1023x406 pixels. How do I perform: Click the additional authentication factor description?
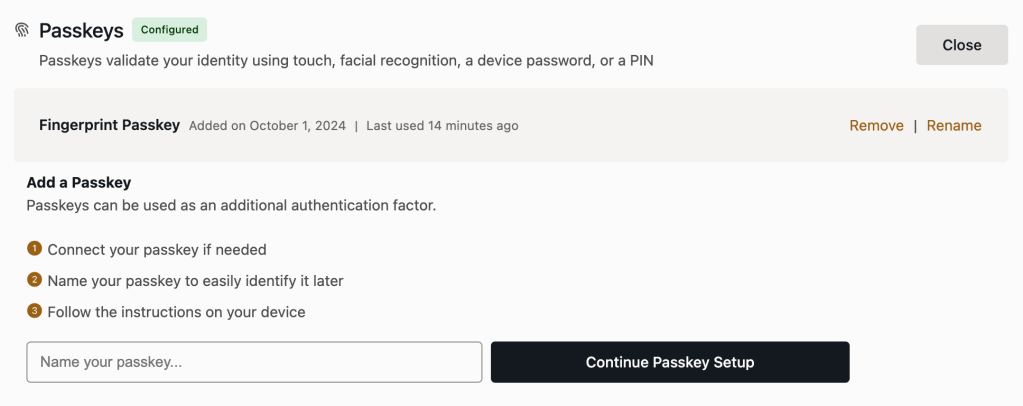231,206
